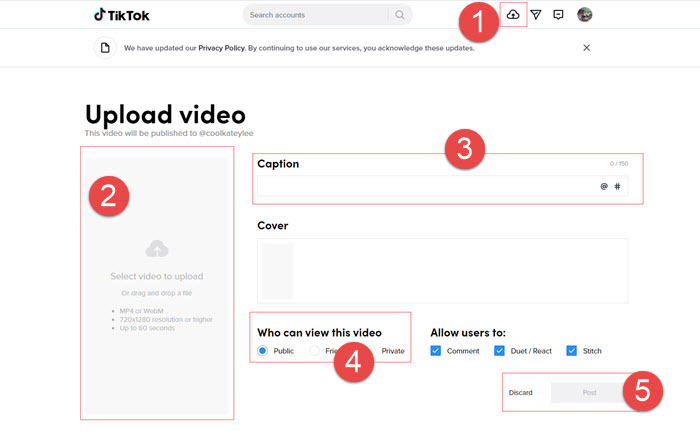Open the messages paper-plane icon

coord(536,15)
